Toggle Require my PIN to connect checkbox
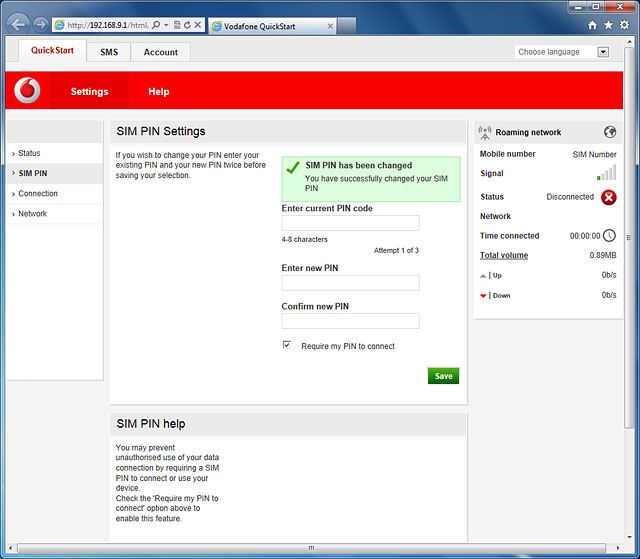This screenshot has width=640, height=559. [287, 345]
